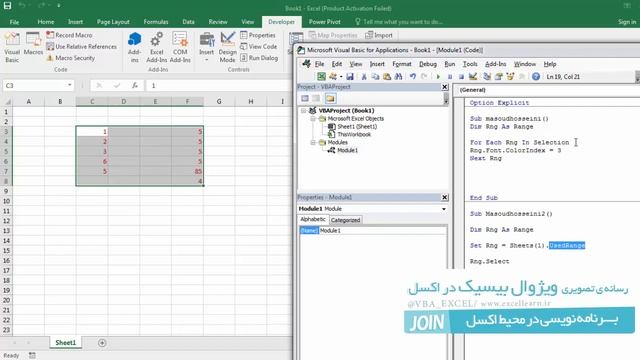This screenshot has height=360, width=640.
Task: Click the formula bar cancel X
Action: (99, 85)
